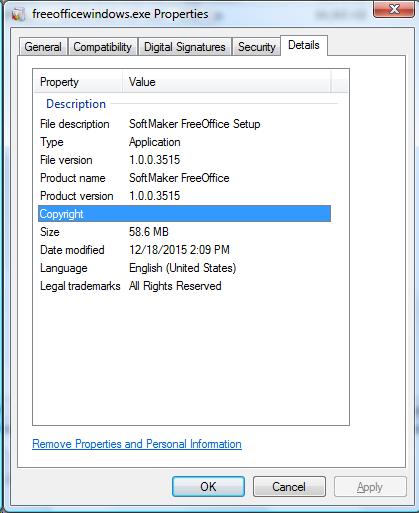Select the File version row
The width and height of the screenshot is (419, 513).
pos(184,160)
